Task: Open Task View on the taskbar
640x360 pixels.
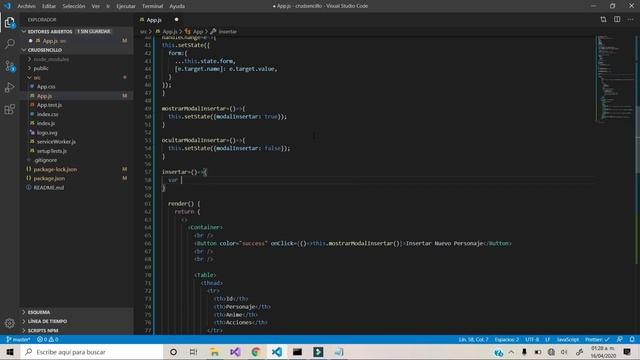Action: pyautogui.click(x=193, y=352)
